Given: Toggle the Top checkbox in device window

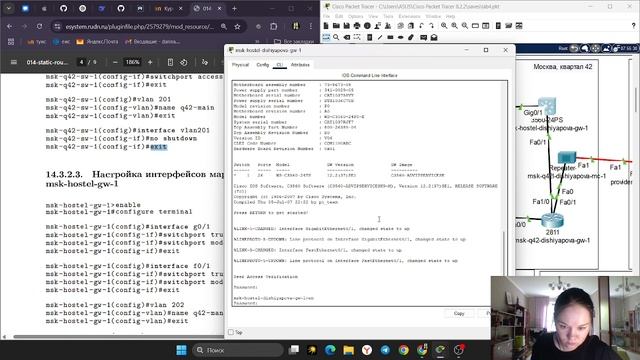Looking at the screenshot, I should point(231,332).
